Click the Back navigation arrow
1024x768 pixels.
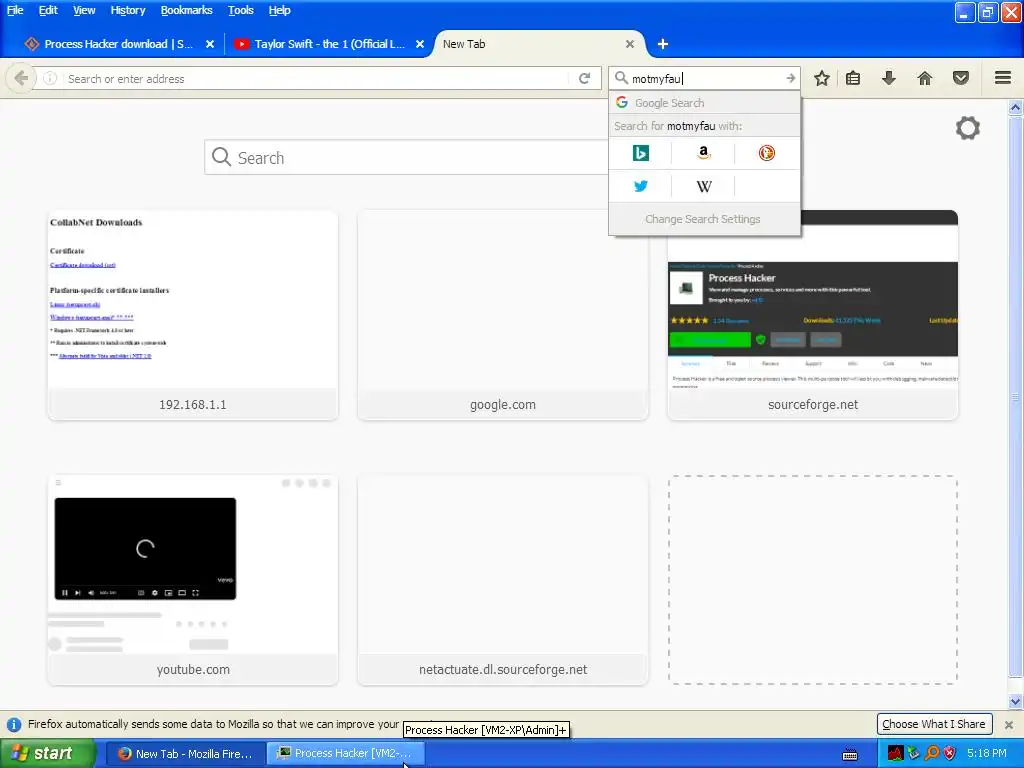[x=21, y=78]
